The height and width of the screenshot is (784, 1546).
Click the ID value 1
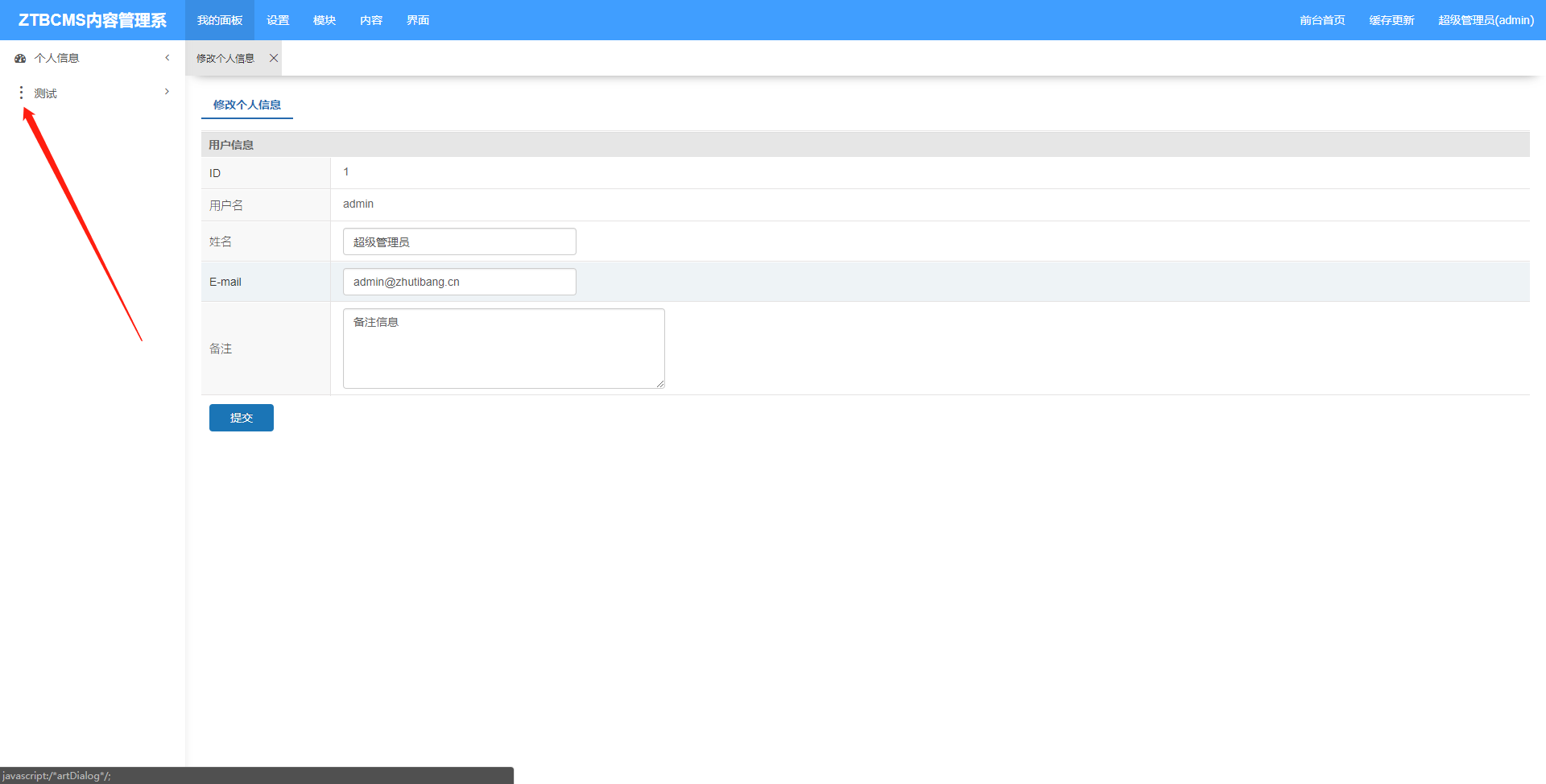coord(346,171)
